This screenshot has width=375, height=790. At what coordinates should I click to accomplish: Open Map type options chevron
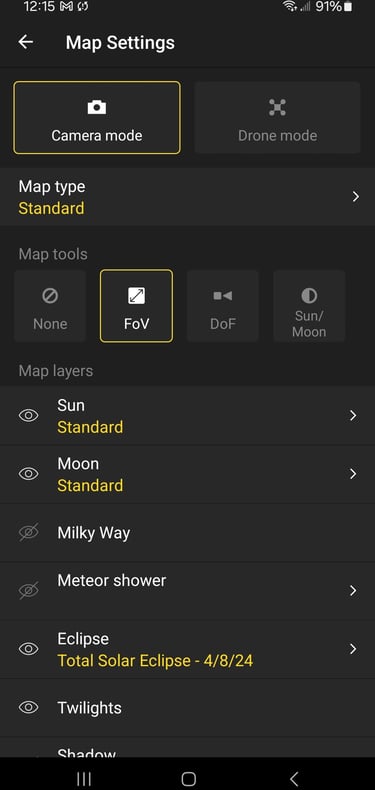(x=356, y=197)
